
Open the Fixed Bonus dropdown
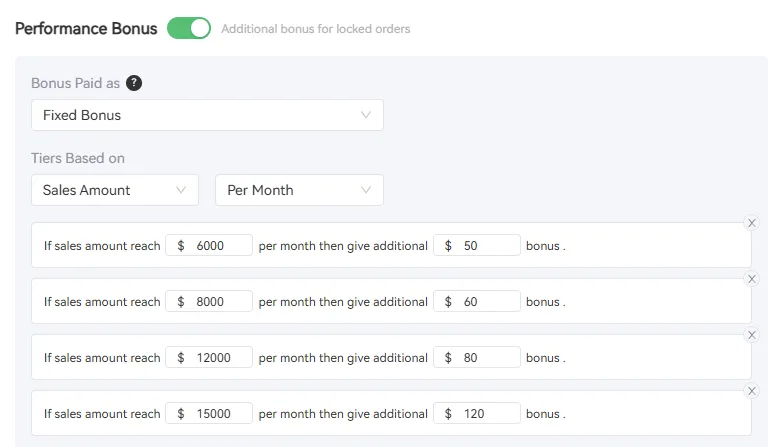(x=207, y=115)
